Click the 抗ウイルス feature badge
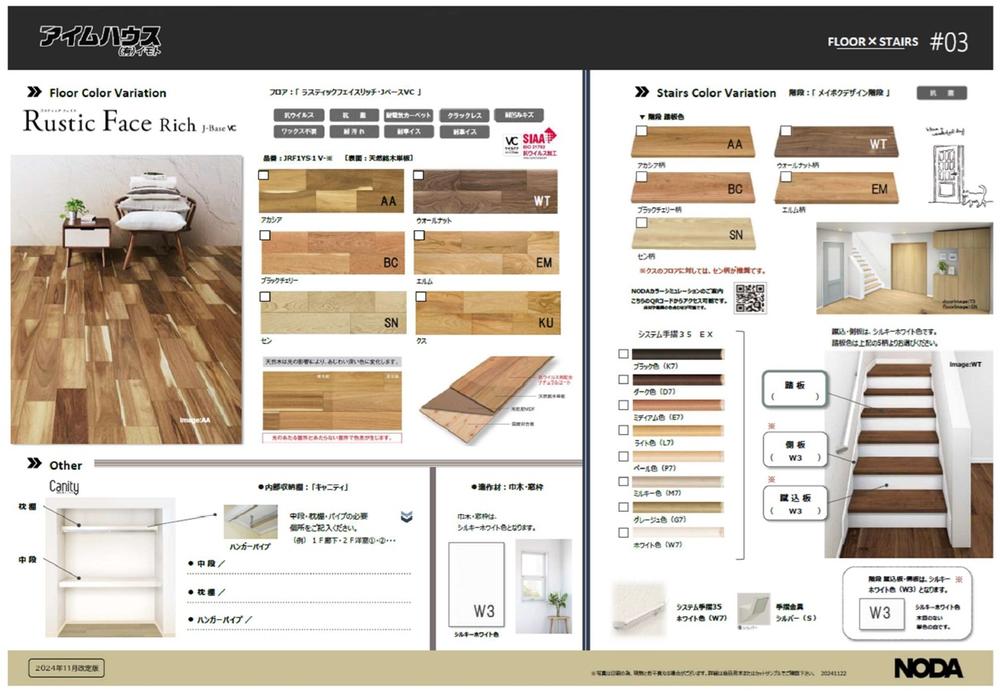The image size is (1000, 692). click(298, 115)
